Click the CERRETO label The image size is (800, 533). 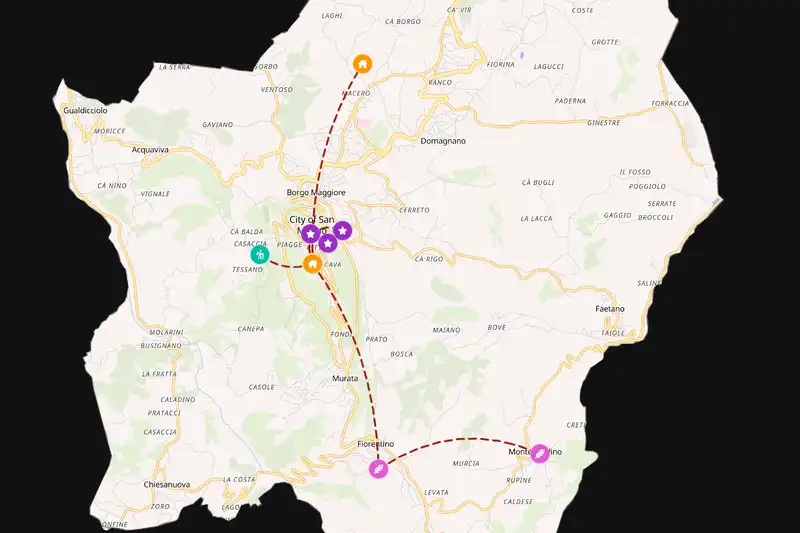pos(414,210)
